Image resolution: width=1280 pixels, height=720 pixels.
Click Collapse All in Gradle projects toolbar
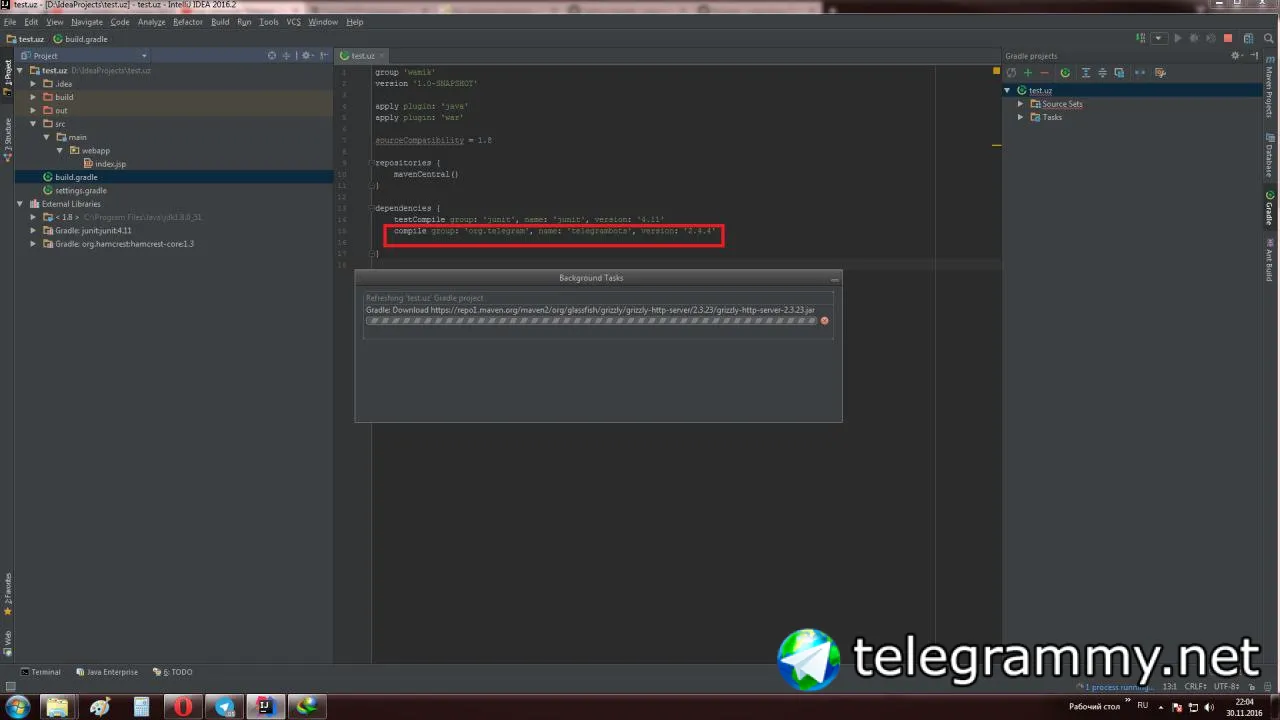coord(1103,73)
